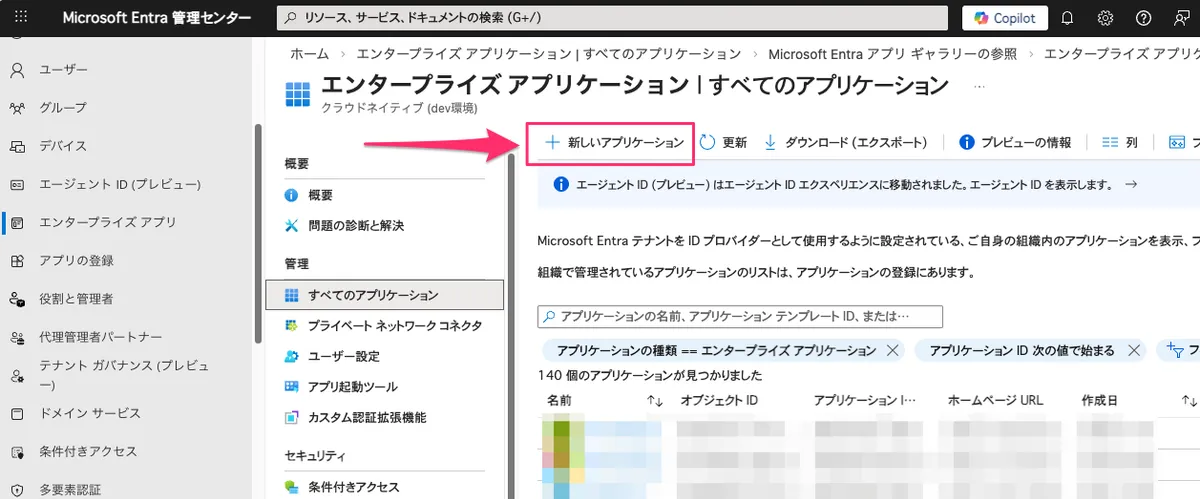
Task: Open the notifications bell
Action: pos(1067,17)
